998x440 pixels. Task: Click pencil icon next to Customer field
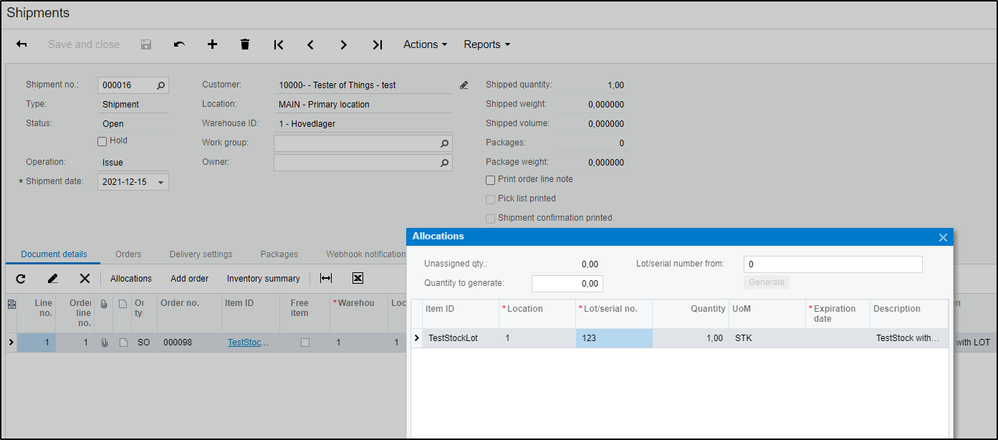pyautogui.click(x=464, y=86)
